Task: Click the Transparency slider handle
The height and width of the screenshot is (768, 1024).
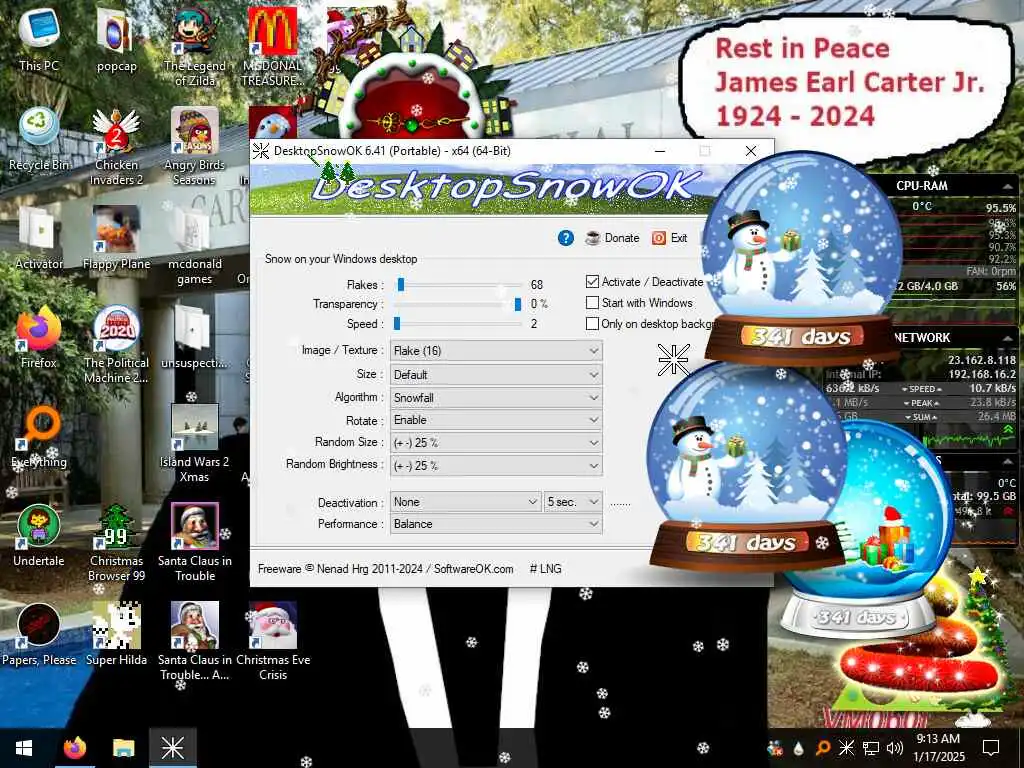Action: pos(518,304)
